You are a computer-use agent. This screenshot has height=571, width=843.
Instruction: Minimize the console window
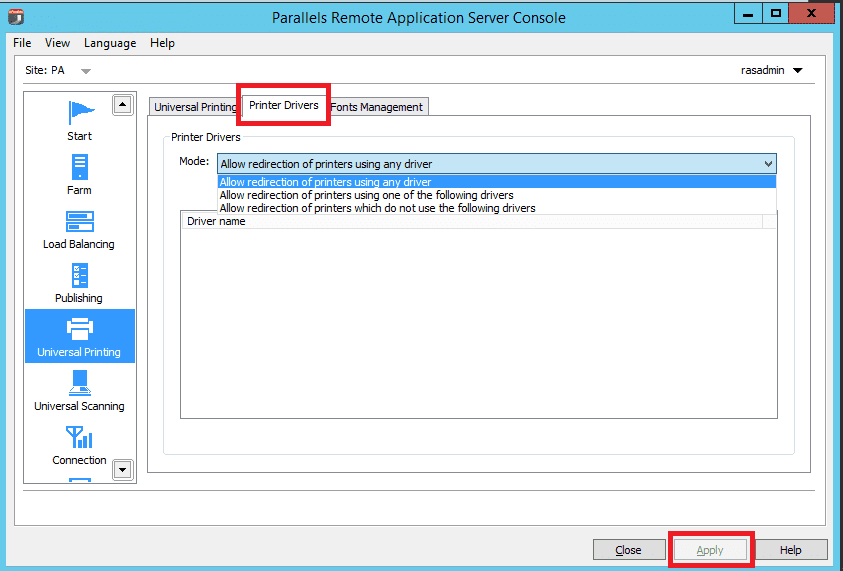pos(748,14)
